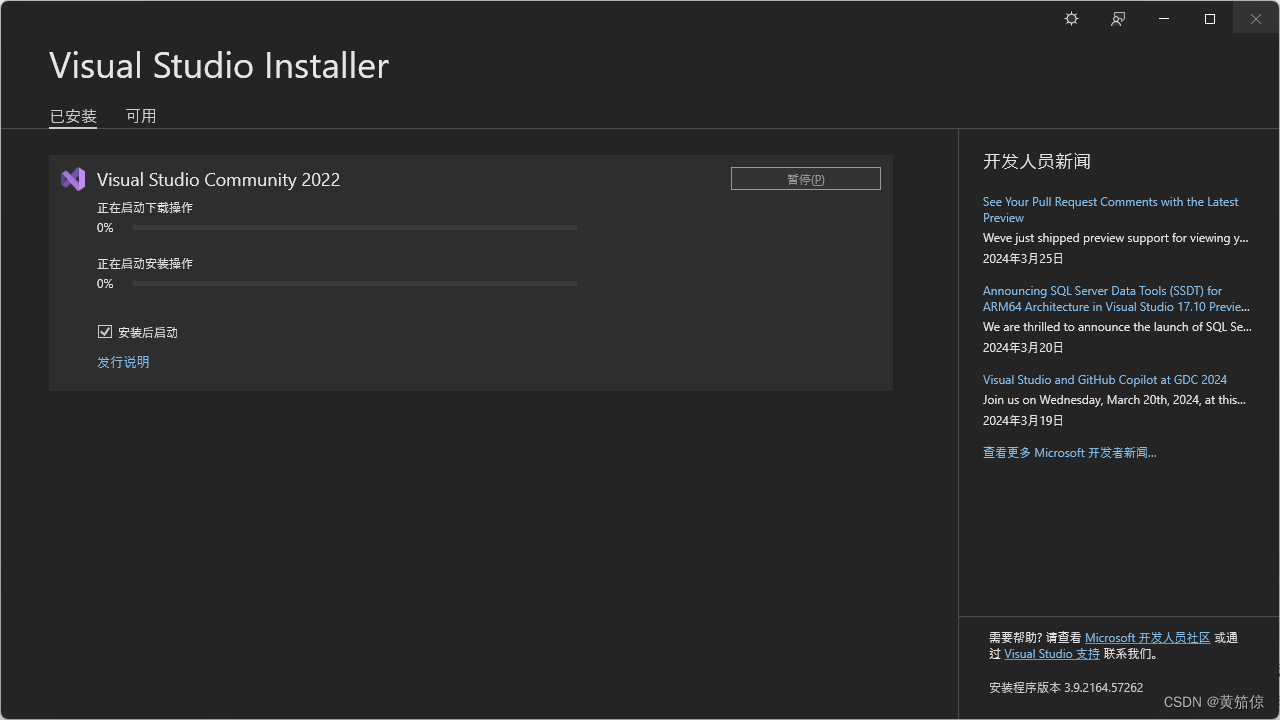Click the 'Weve just shipped preview support' summary
The height and width of the screenshot is (720, 1280).
[1116, 238]
